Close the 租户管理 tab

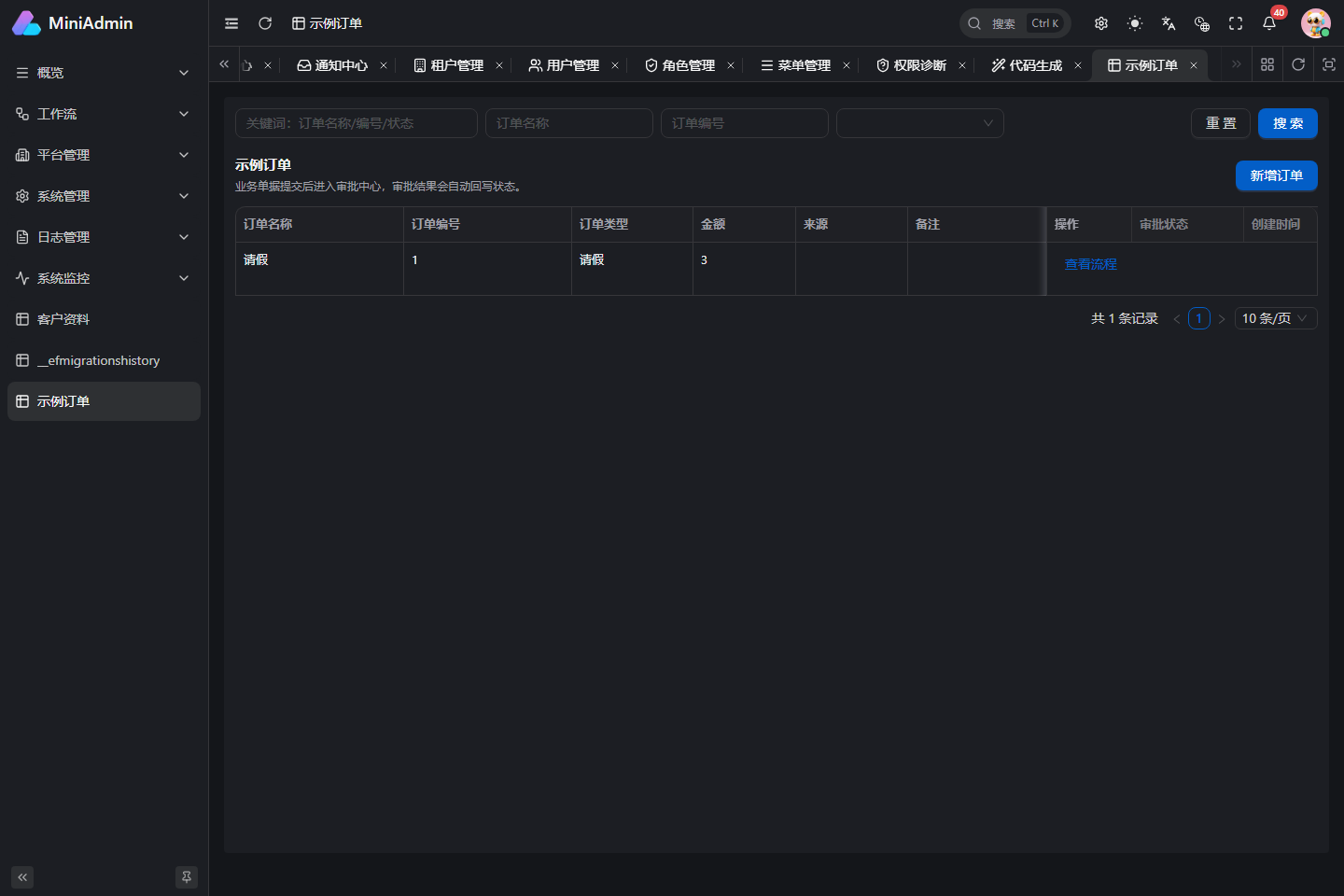click(499, 65)
